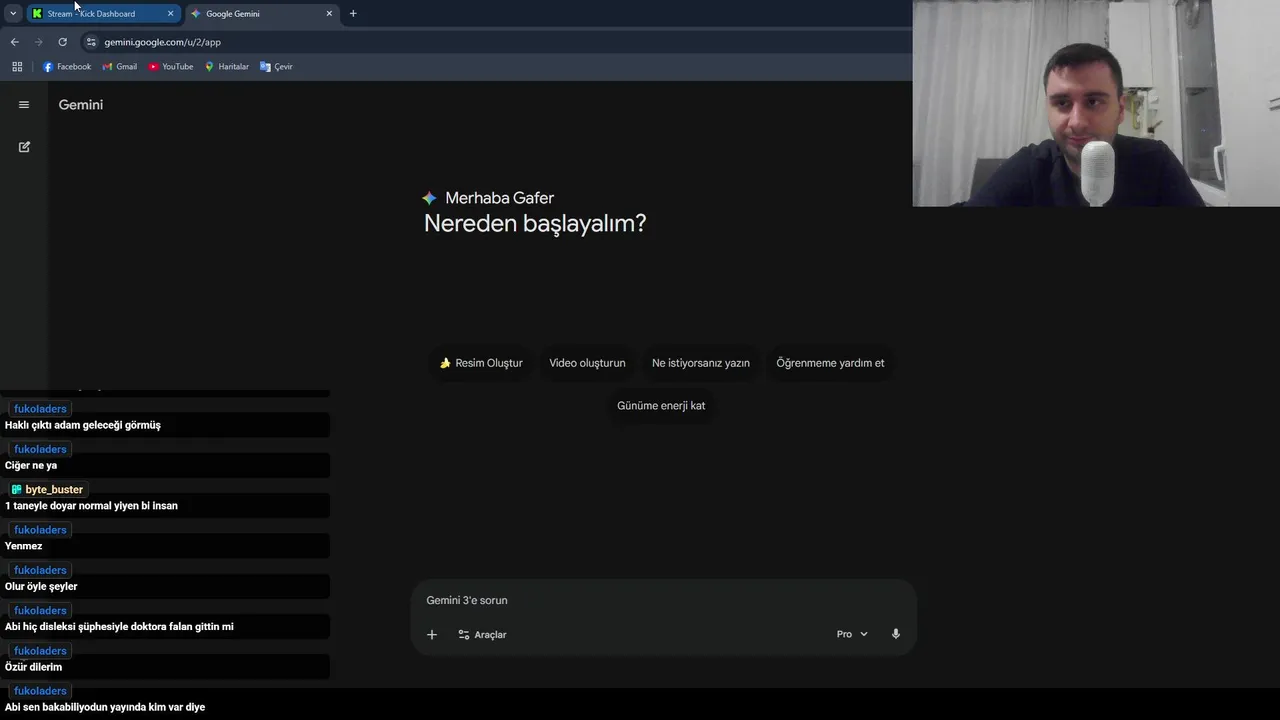Image resolution: width=1280 pixels, height=720 pixels.
Task: Click chat message '1 taneyle doyar normal yiyen bi insan'
Action: [x=91, y=506]
